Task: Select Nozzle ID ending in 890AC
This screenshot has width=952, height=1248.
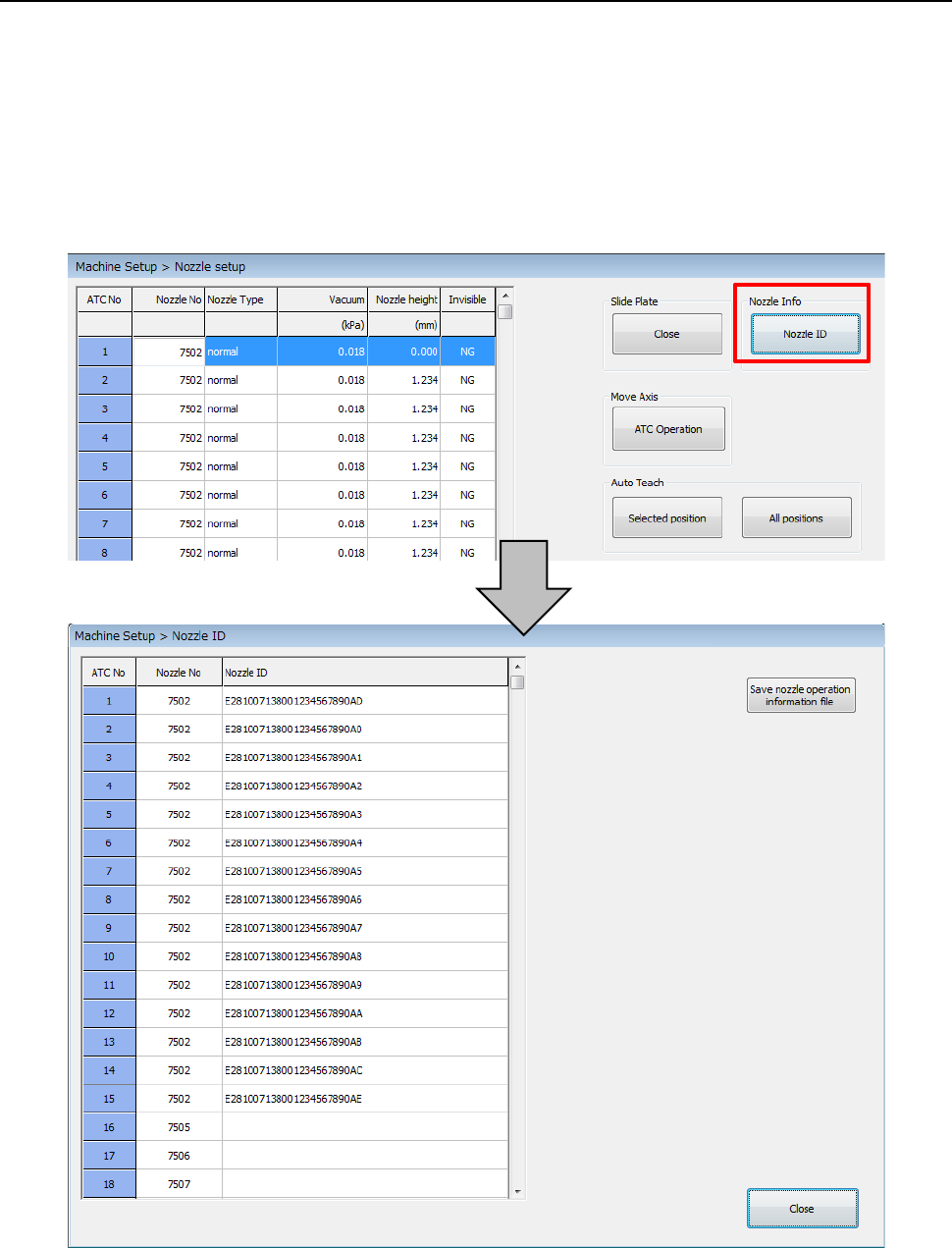Action: tap(365, 1070)
